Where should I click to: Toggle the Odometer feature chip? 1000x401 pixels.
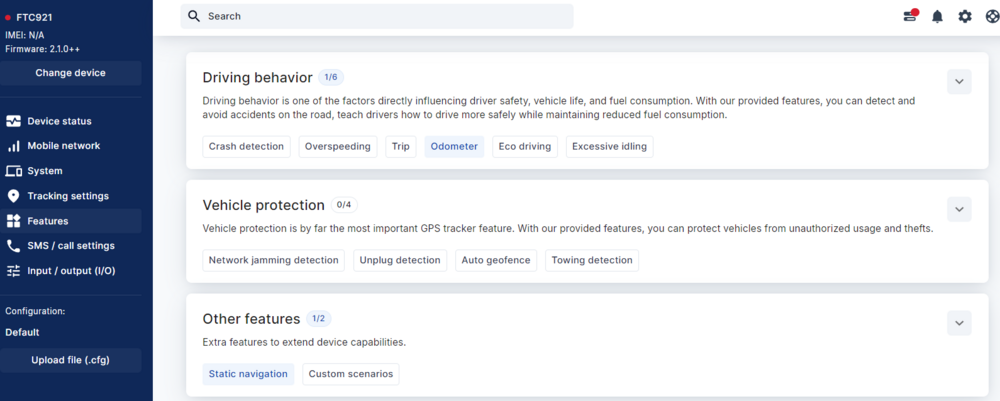pos(454,147)
